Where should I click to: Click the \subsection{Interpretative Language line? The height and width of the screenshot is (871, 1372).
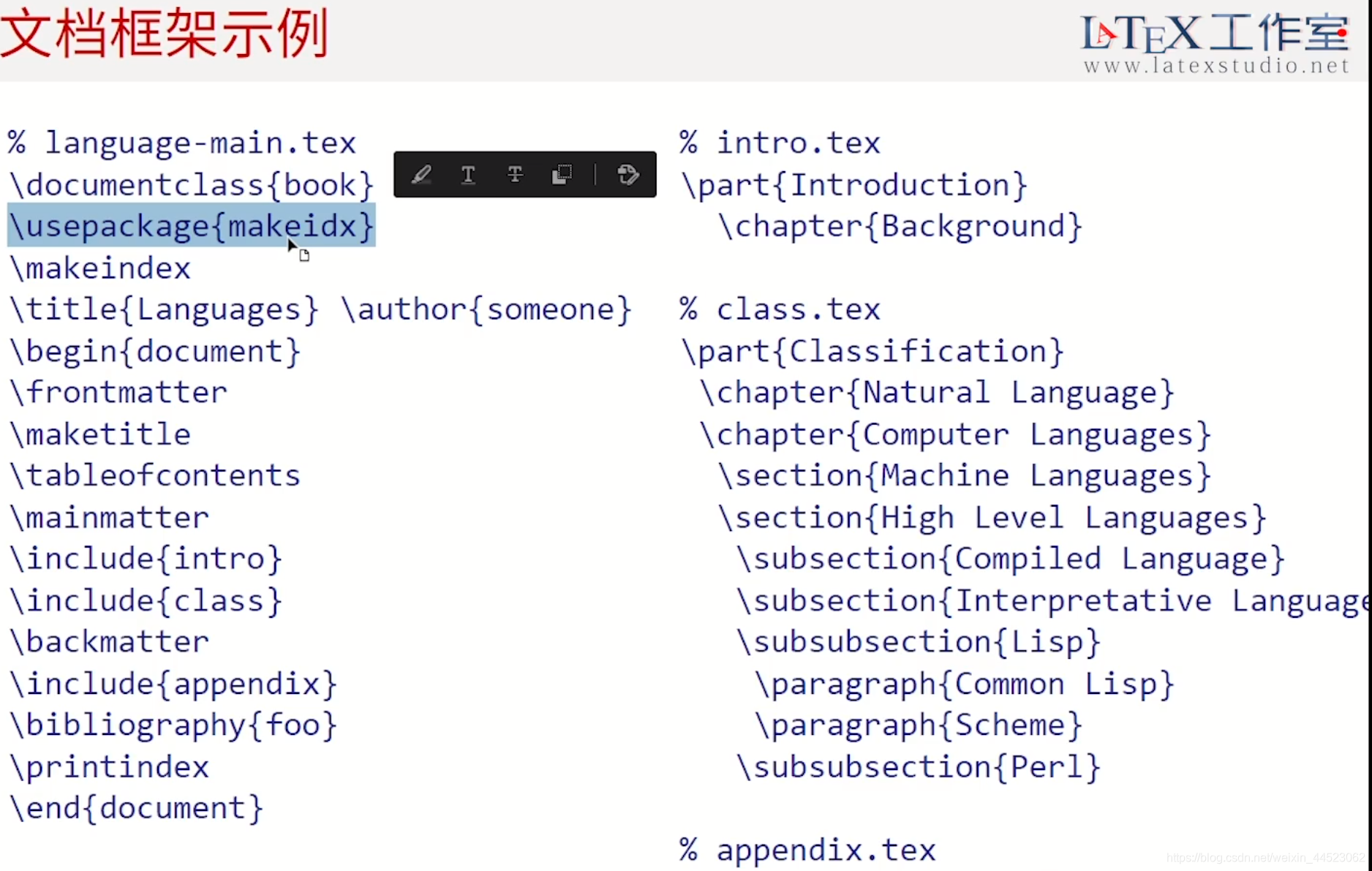[x=1052, y=600]
